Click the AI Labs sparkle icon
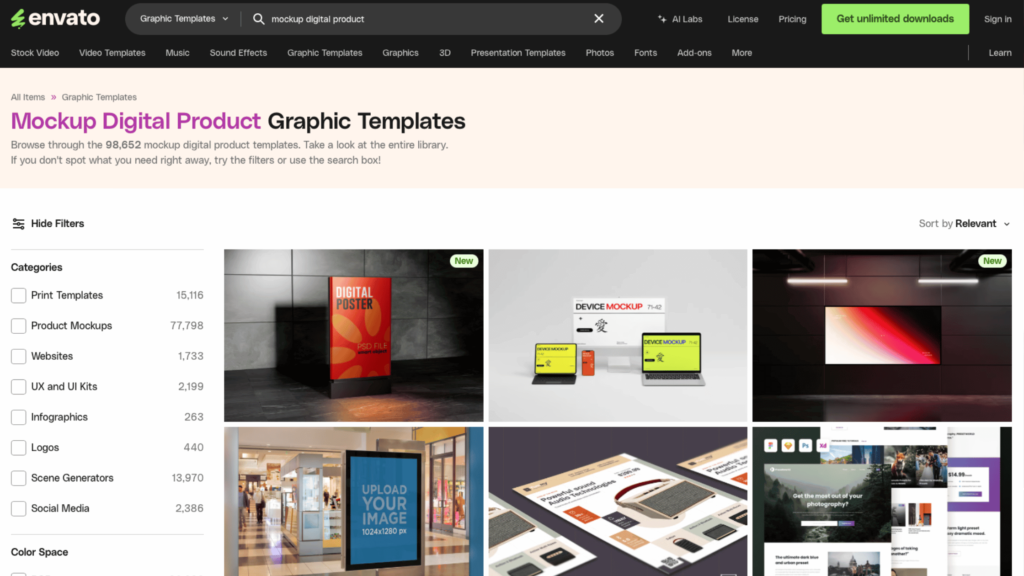 click(x=662, y=19)
